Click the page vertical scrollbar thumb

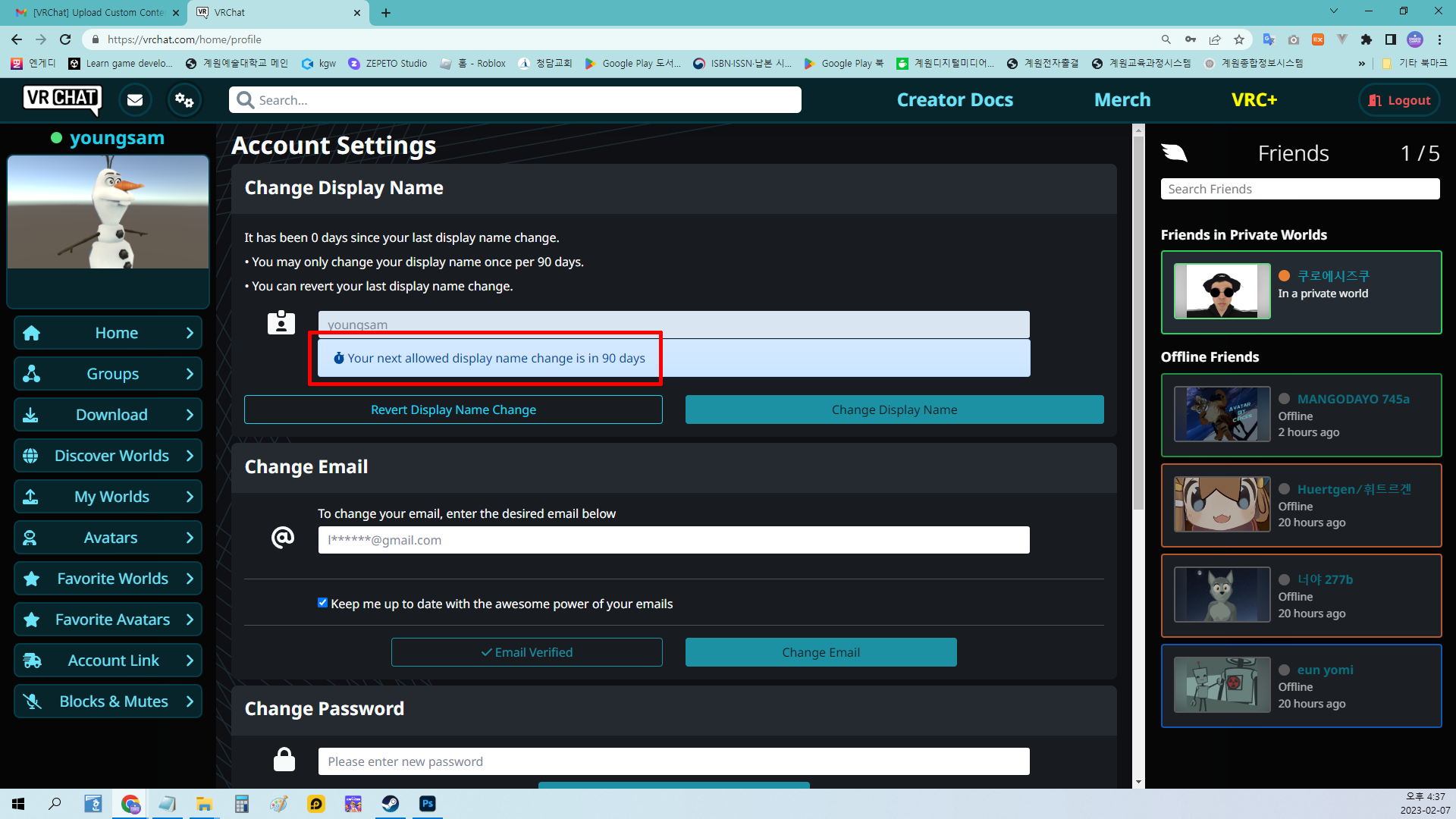click(x=1138, y=322)
